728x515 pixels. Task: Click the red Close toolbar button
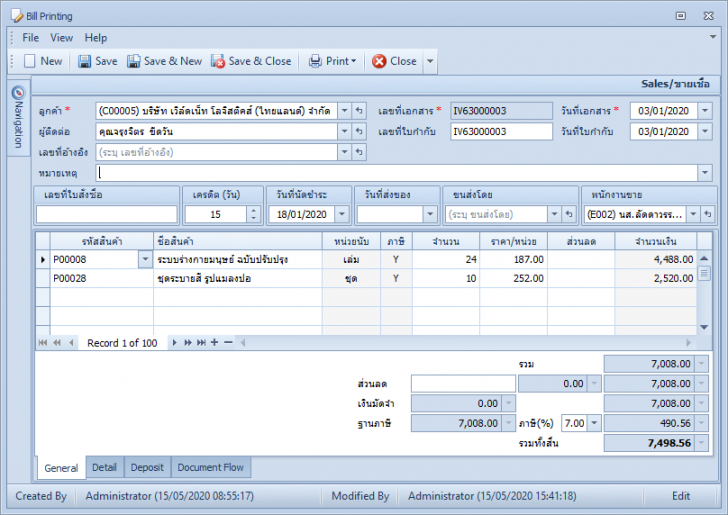point(394,61)
